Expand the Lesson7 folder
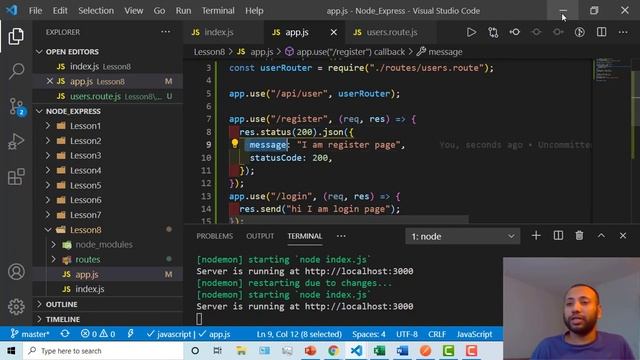Viewport: 640px width, 360px height. (x=48, y=215)
